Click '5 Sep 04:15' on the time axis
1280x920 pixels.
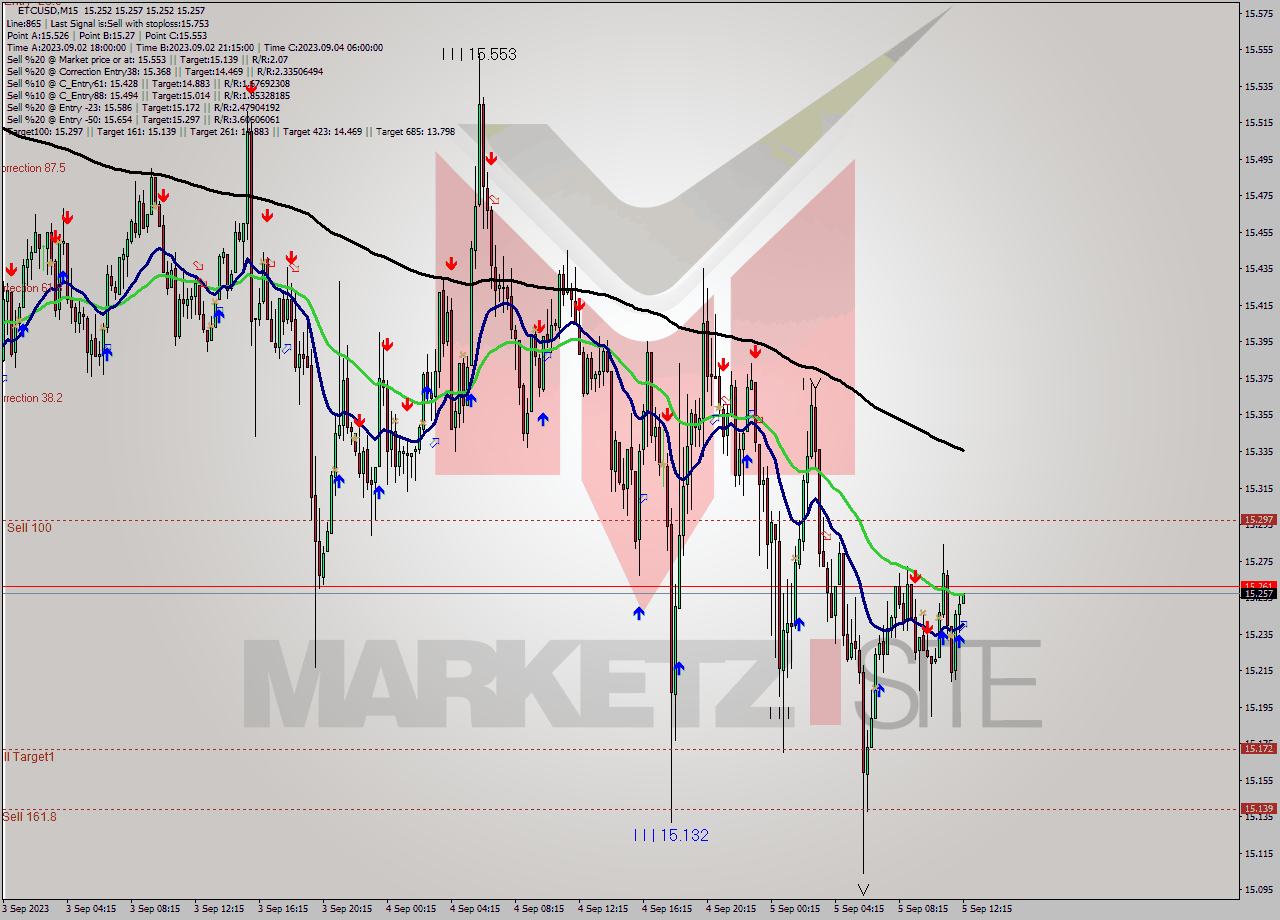pyautogui.click(x=859, y=909)
